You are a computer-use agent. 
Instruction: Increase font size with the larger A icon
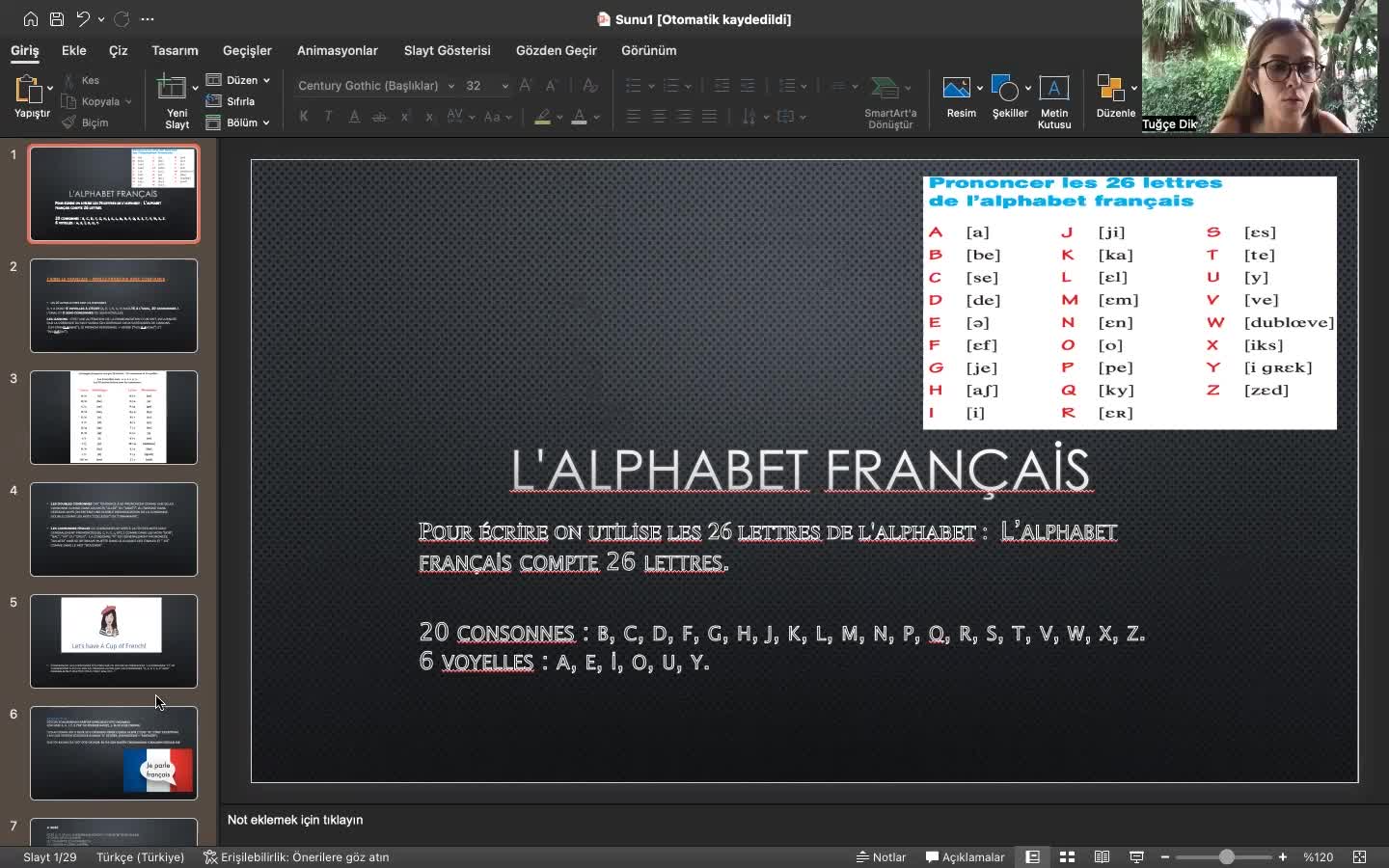(x=526, y=86)
